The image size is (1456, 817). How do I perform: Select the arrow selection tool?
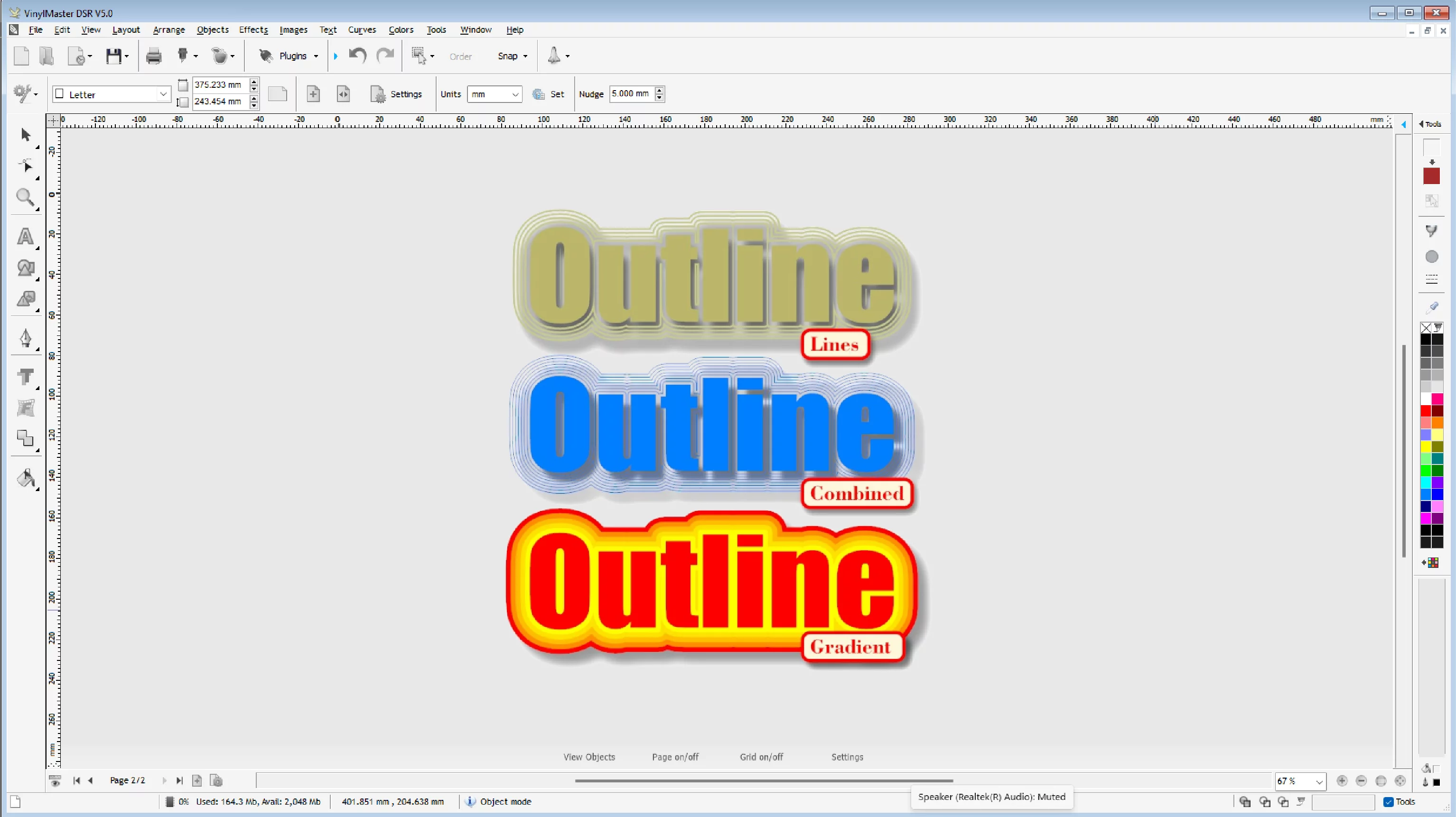[26, 134]
